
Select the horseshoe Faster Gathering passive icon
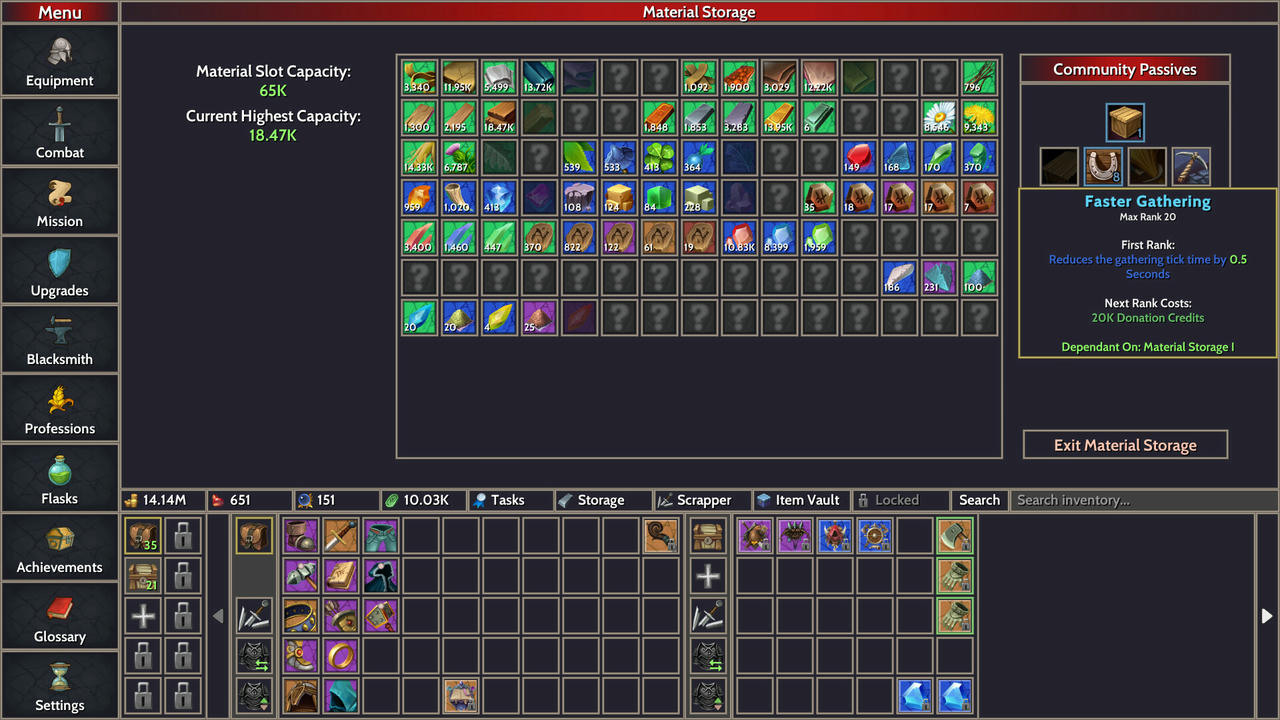pos(1104,167)
